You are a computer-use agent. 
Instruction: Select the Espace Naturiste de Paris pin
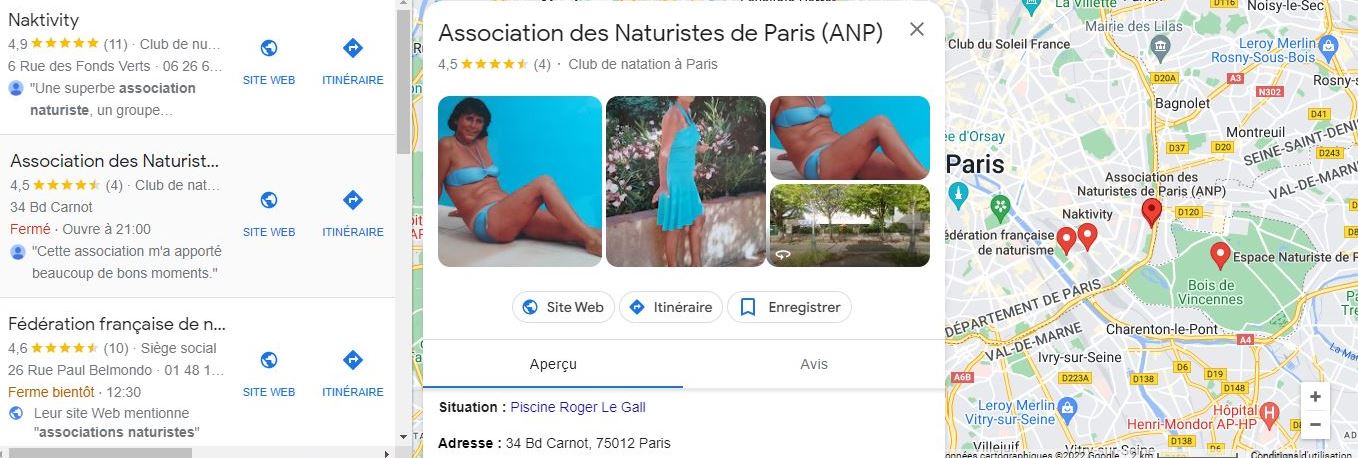coord(1219,255)
